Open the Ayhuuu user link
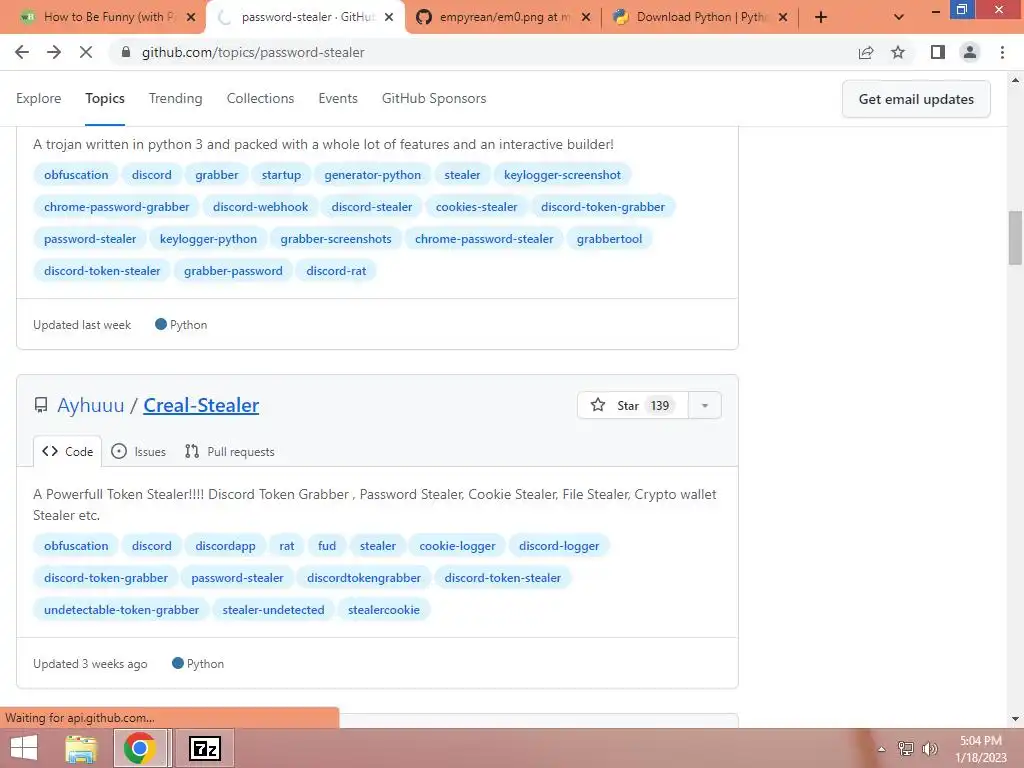The height and width of the screenshot is (768, 1024). [90, 406]
